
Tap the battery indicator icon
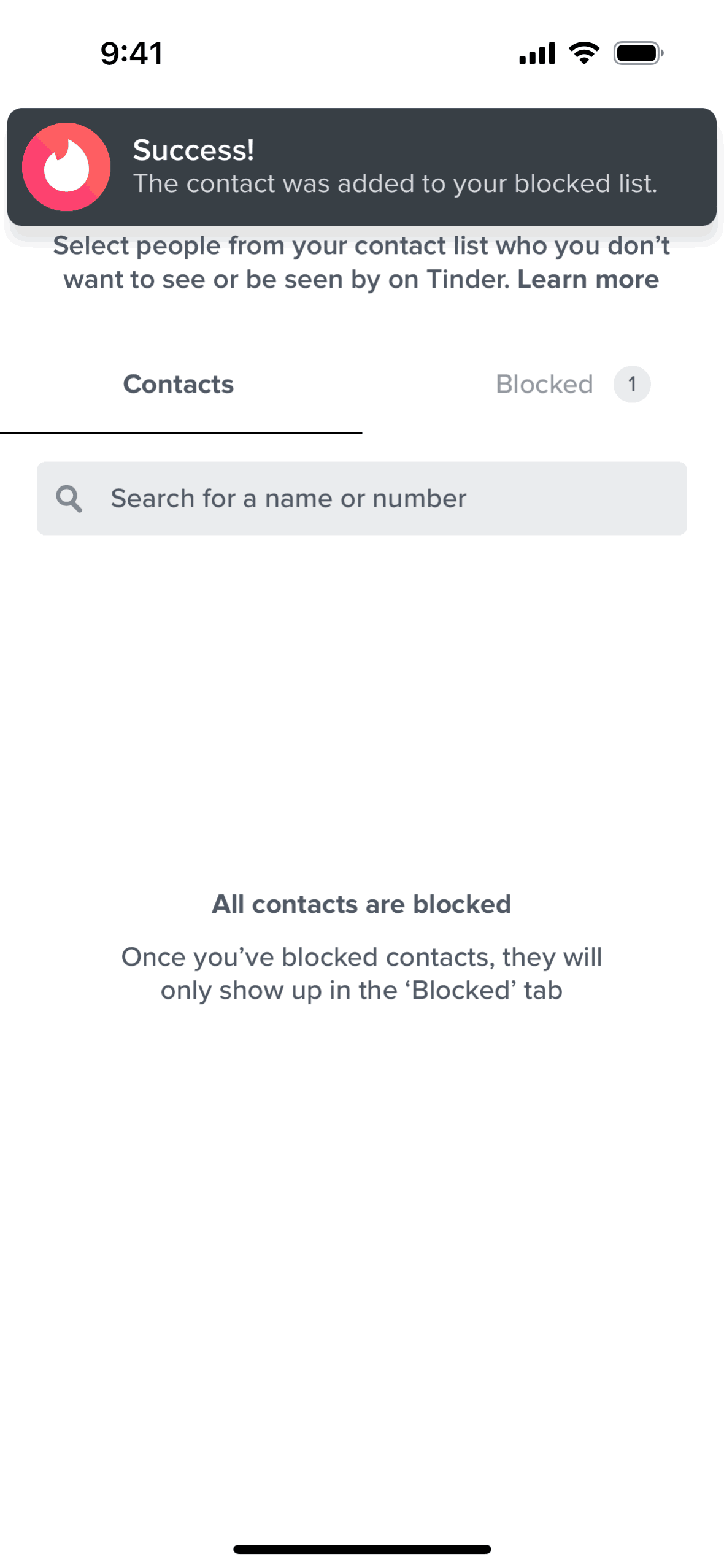click(638, 53)
